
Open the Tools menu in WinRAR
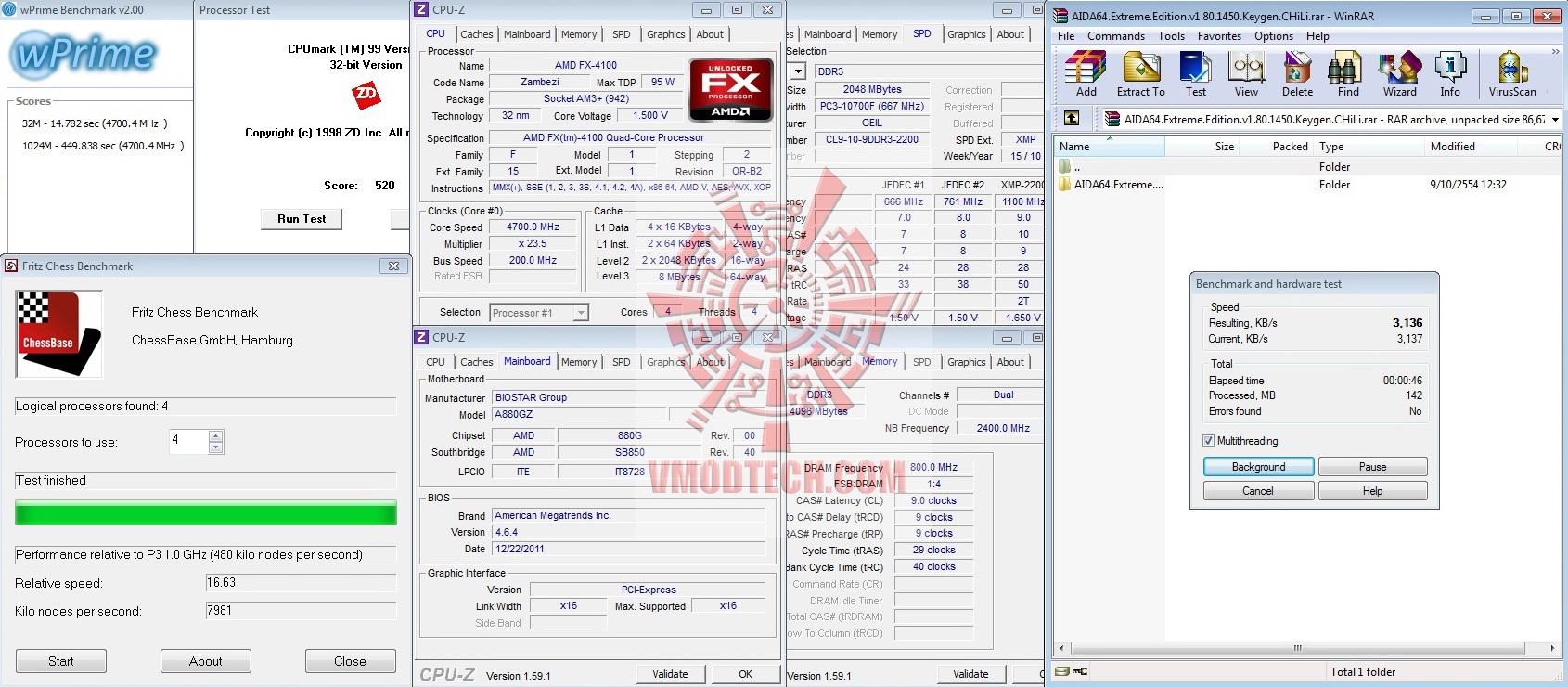(1171, 36)
